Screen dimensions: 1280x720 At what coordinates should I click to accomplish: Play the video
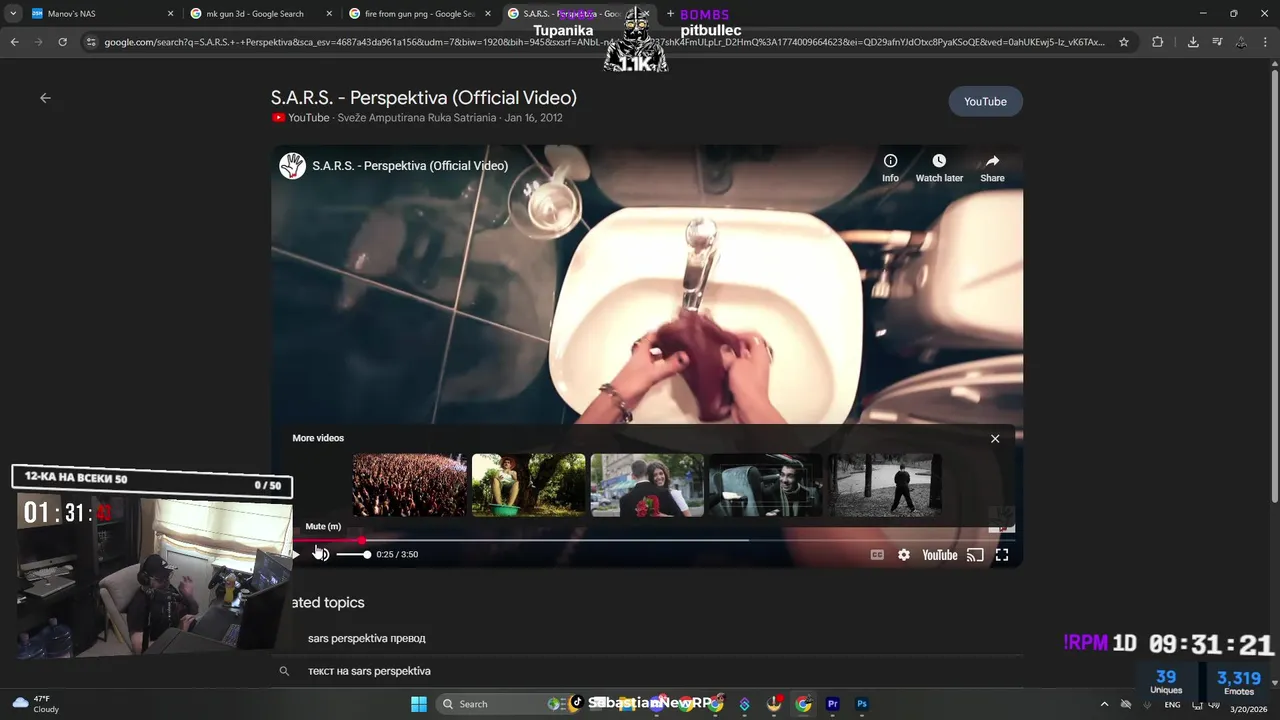[295, 555]
